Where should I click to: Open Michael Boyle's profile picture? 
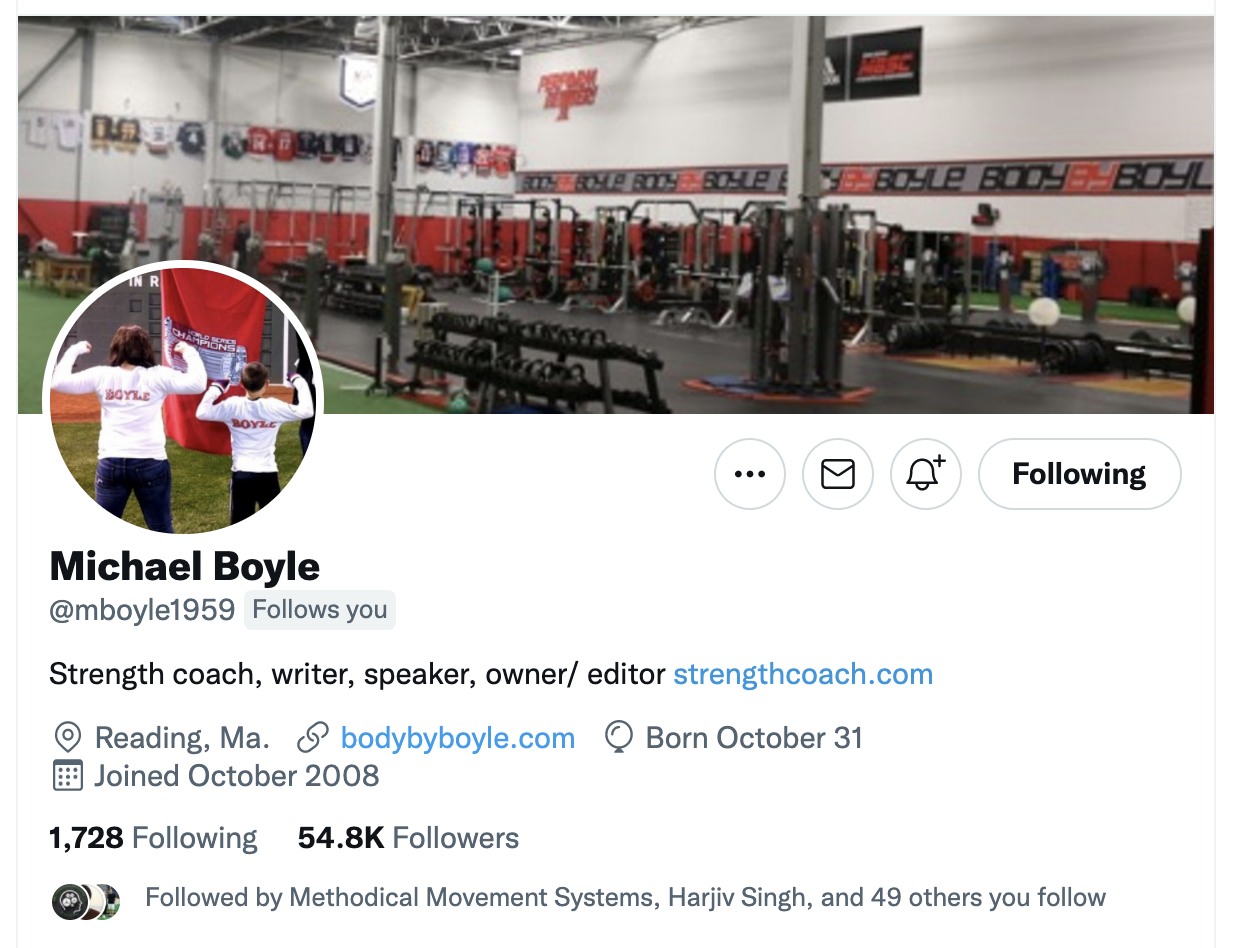pos(183,398)
